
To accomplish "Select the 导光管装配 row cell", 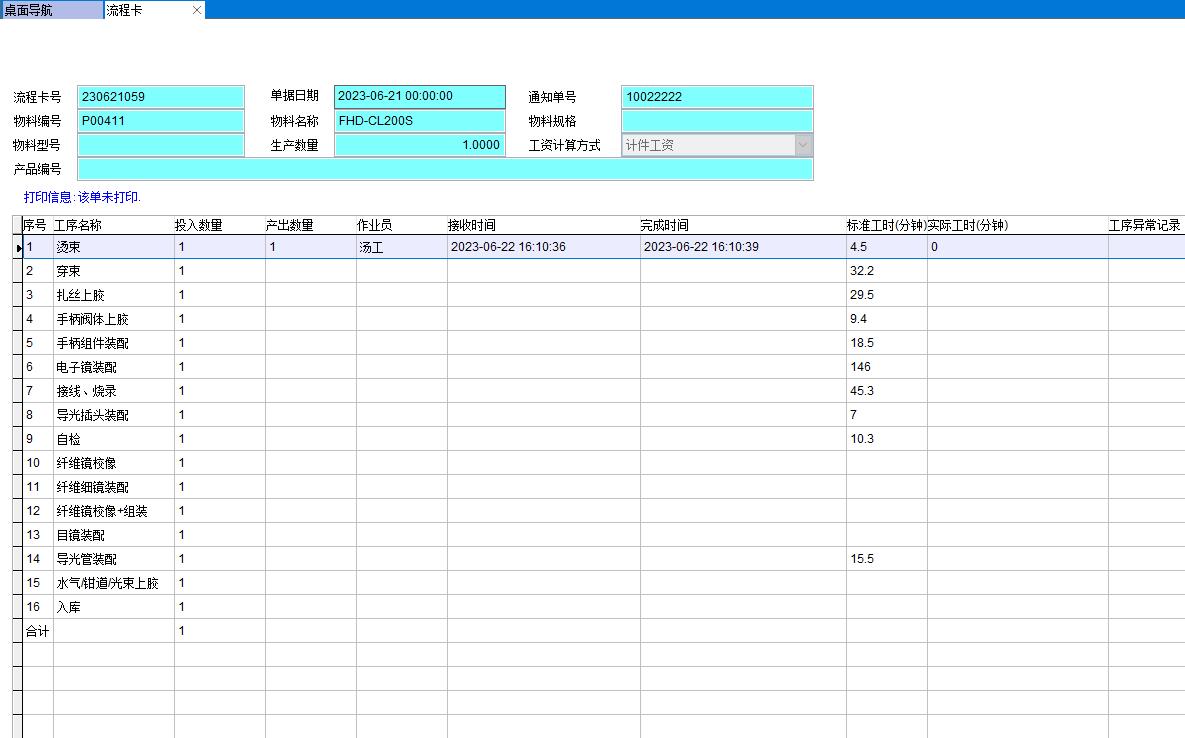I will point(87,559).
